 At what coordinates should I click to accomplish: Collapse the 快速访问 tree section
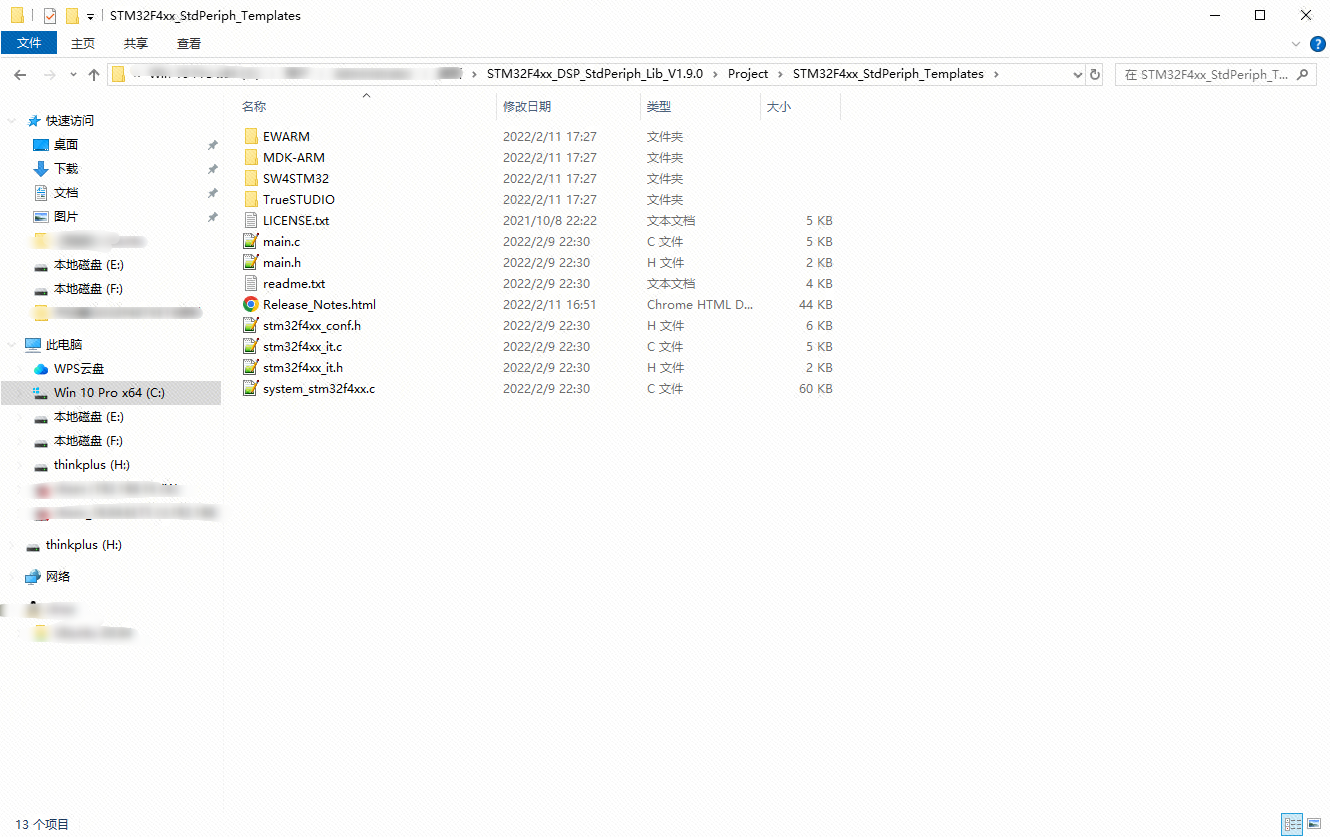12,121
